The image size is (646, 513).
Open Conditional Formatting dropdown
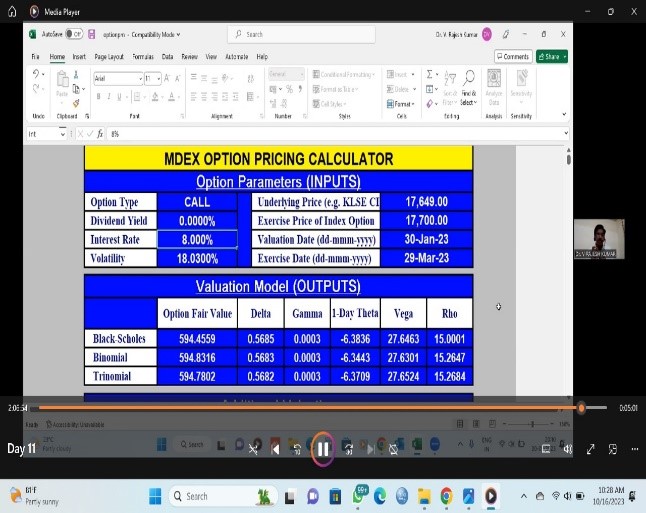point(344,75)
